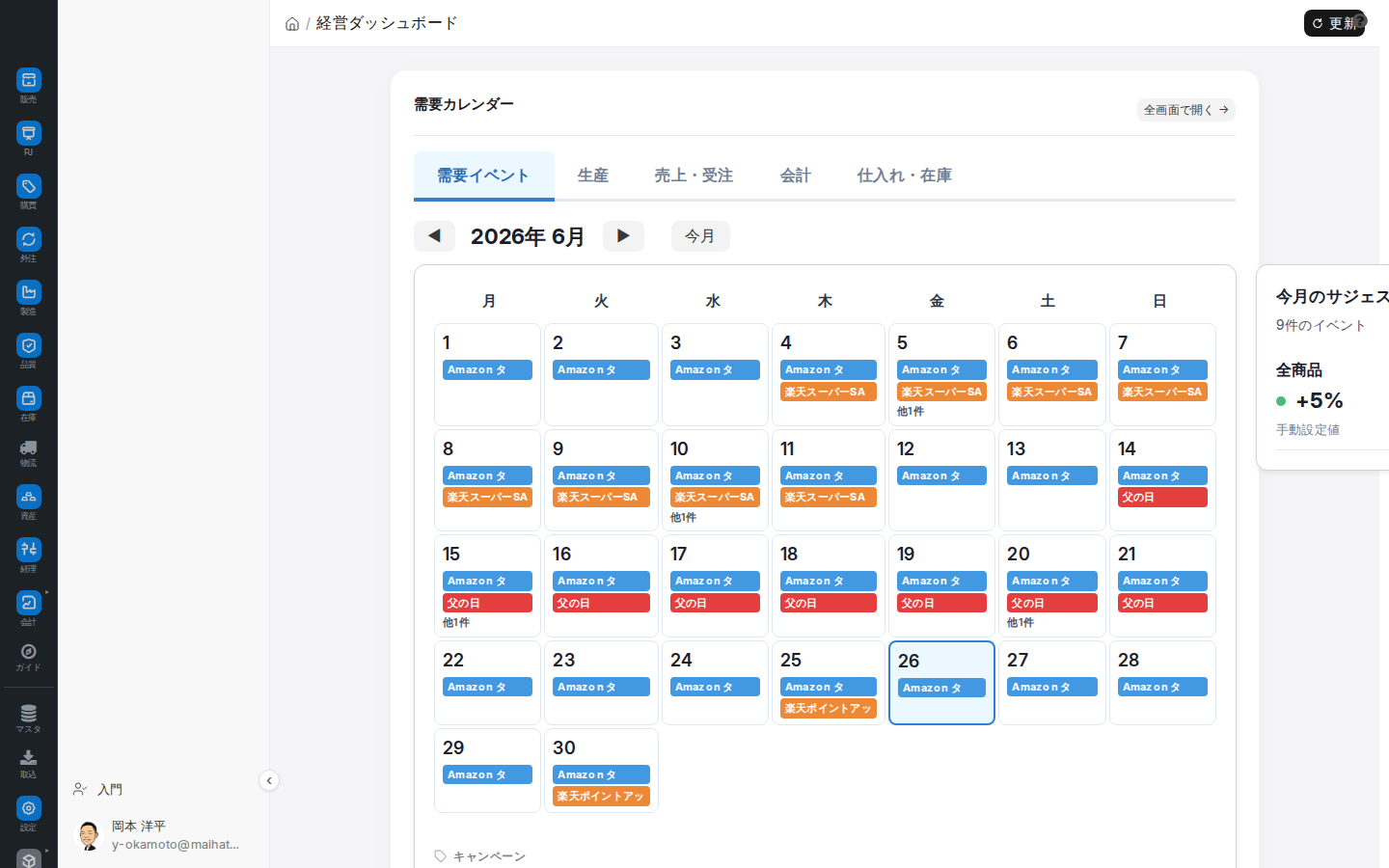Click the y-okamoto@maihat... email text
Image resolution: width=1389 pixels, height=868 pixels.
click(x=175, y=845)
